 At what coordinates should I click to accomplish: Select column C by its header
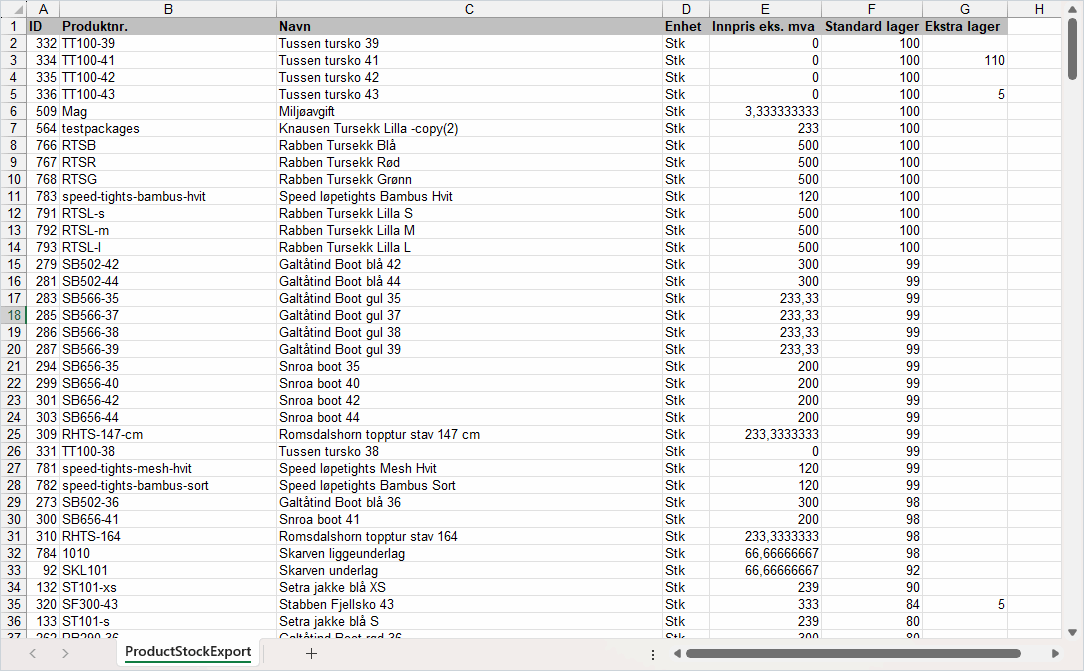pyautogui.click(x=469, y=9)
